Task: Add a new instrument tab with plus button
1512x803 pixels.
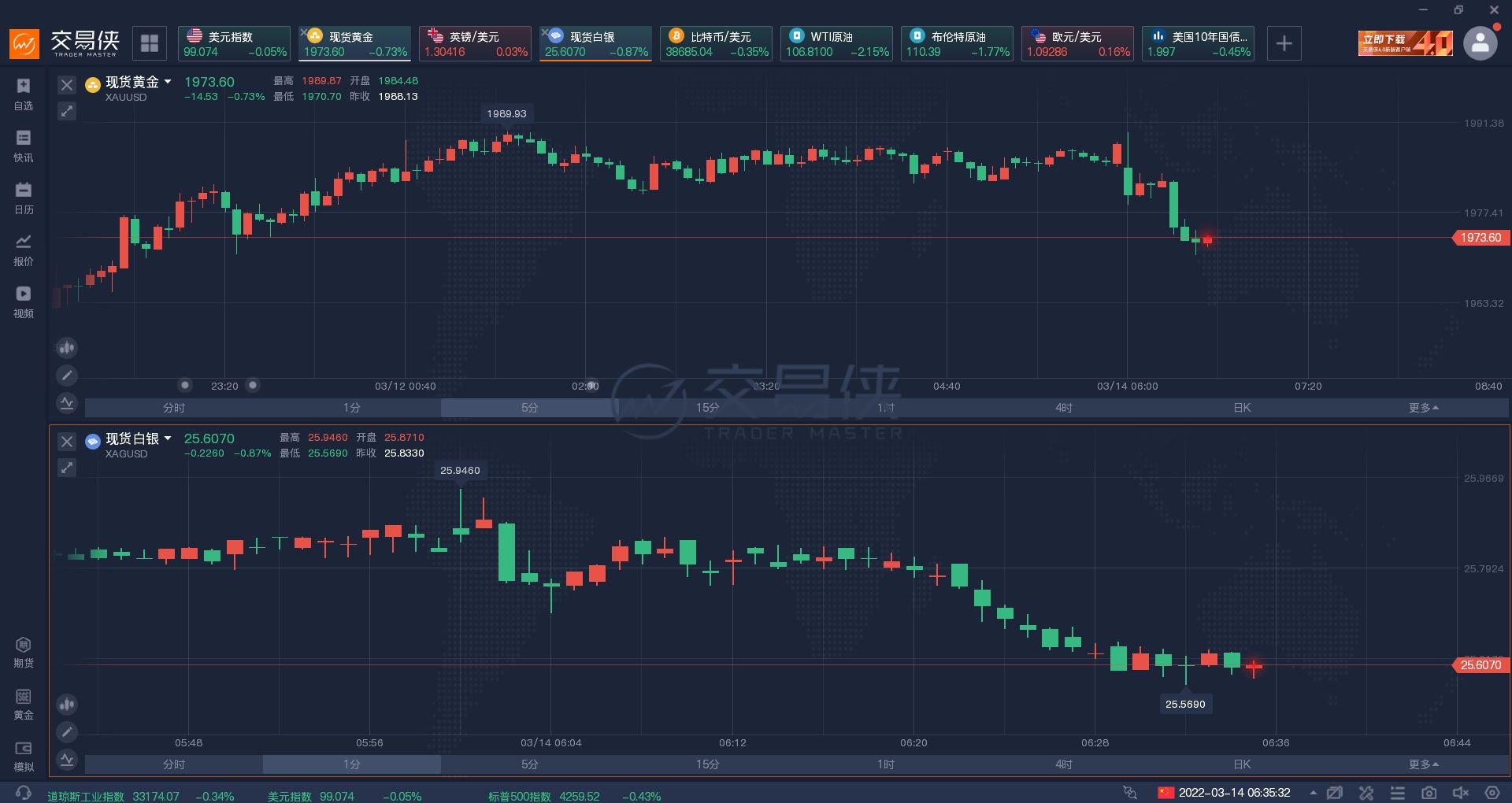Action: pyautogui.click(x=1284, y=43)
